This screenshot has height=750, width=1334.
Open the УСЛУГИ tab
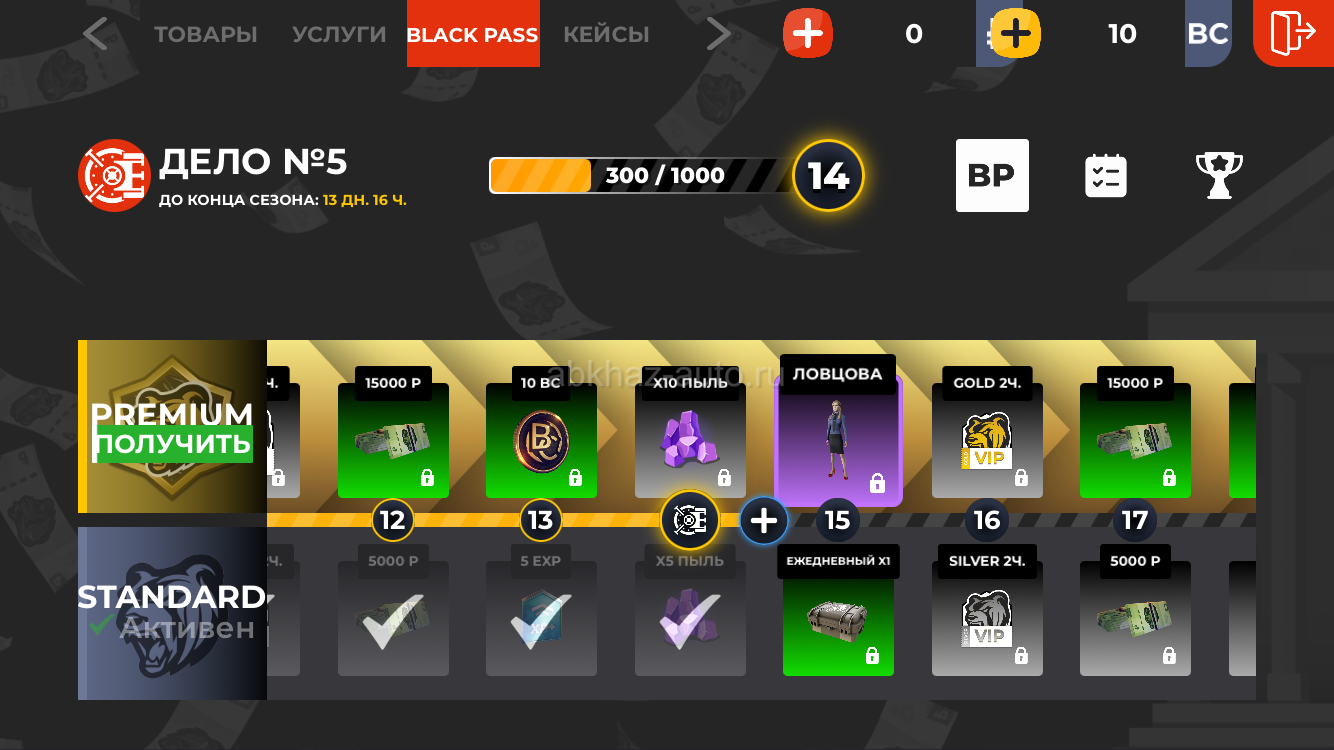[x=339, y=34]
